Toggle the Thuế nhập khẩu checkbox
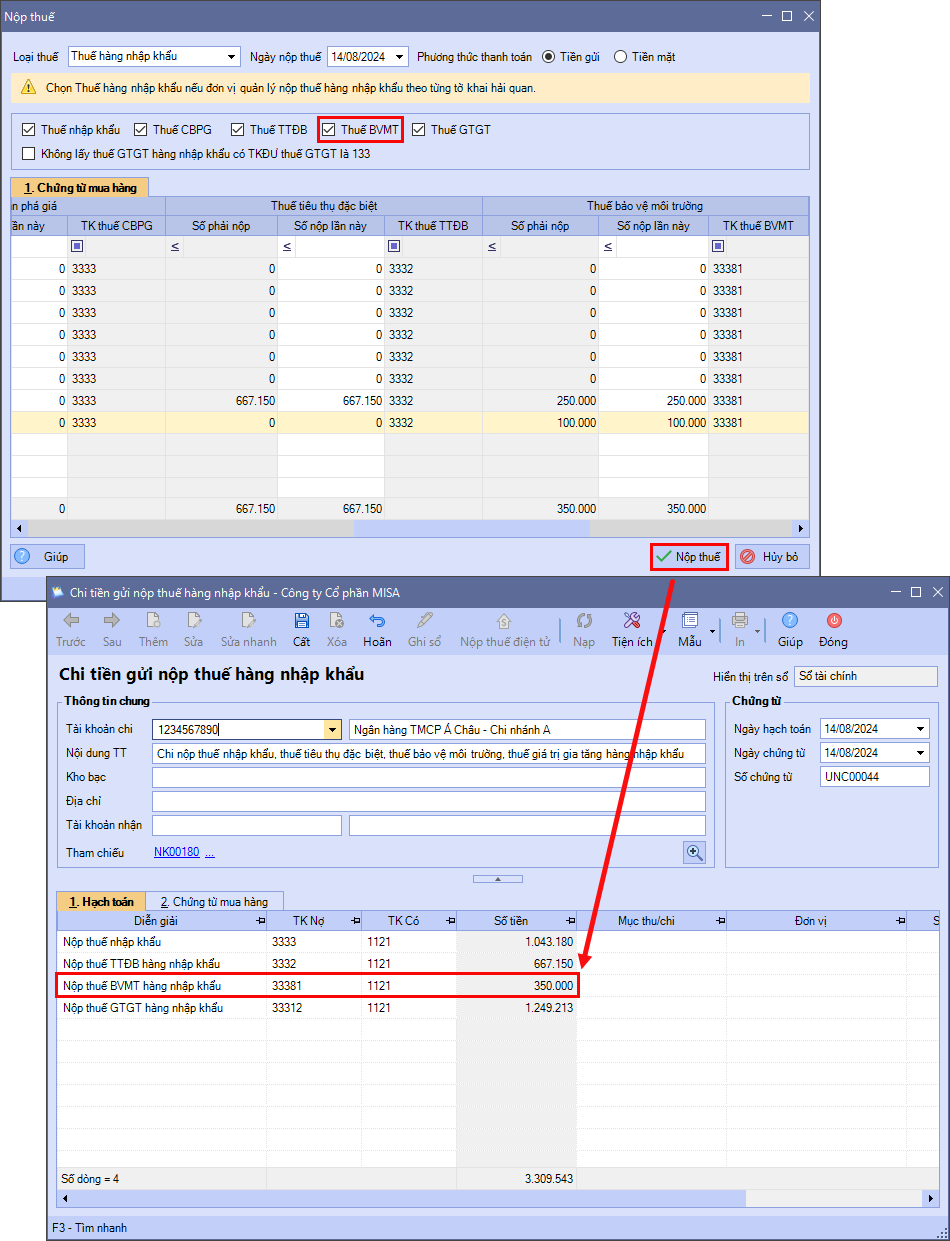Screen dimensions: 950x1241 (x=28, y=130)
